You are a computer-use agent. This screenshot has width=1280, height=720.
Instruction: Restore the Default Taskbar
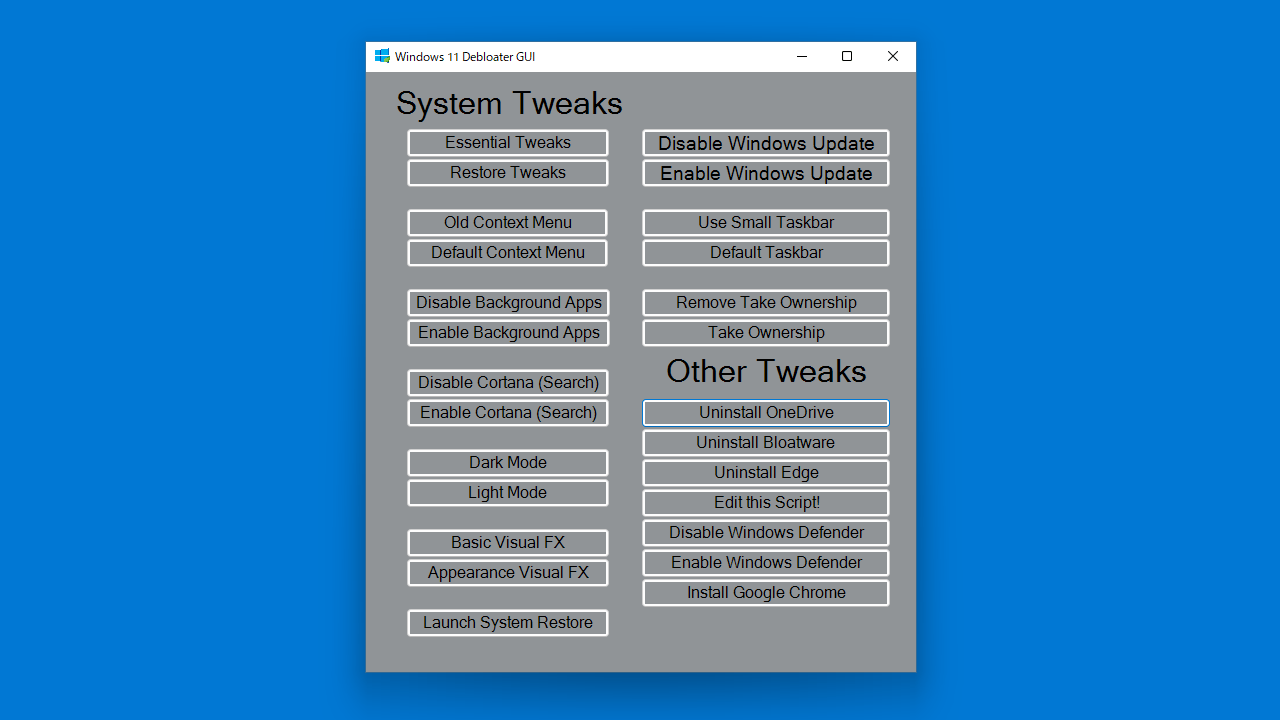[x=766, y=253]
